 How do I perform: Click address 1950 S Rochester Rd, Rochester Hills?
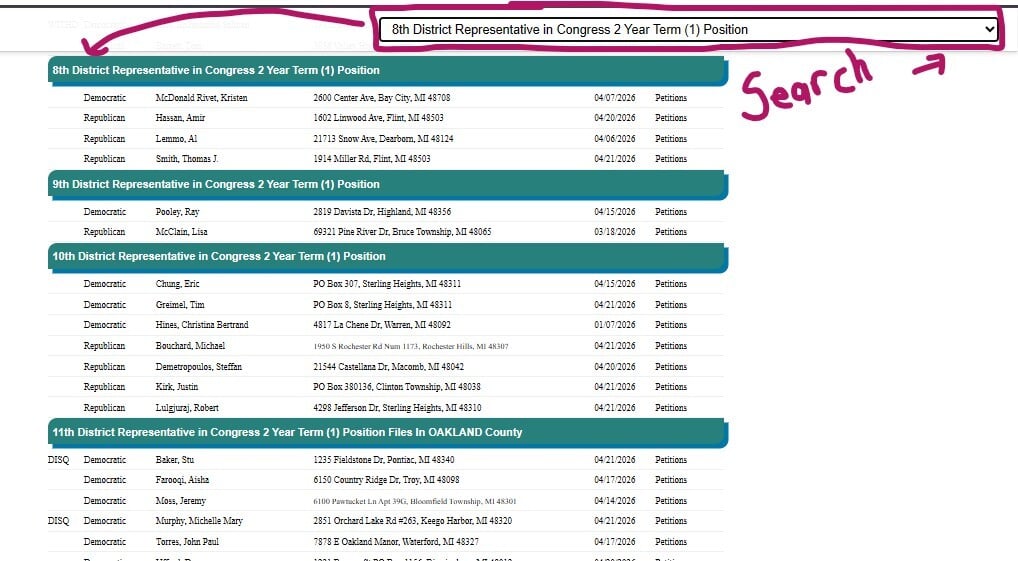pos(410,346)
